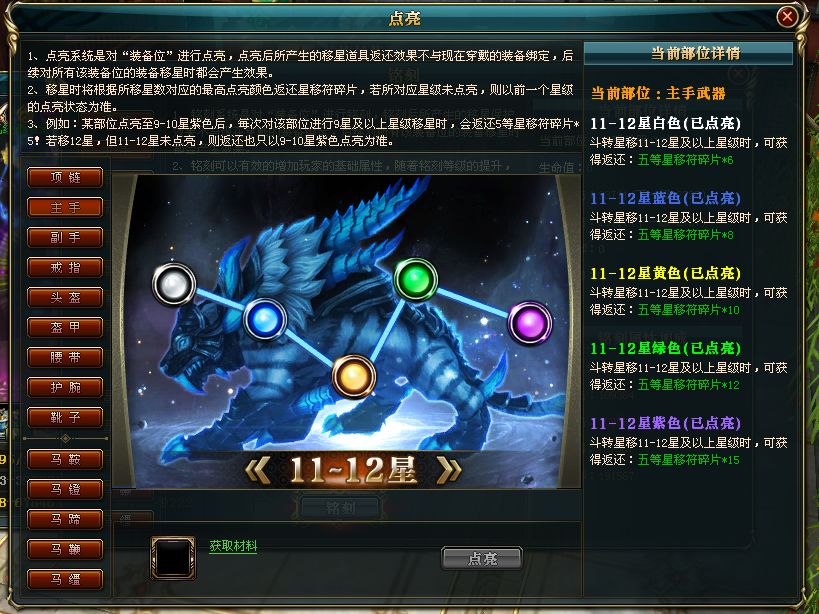The width and height of the screenshot is (819, 614).
Task: Click the 点亮 button
Action: tap(482, 559)
